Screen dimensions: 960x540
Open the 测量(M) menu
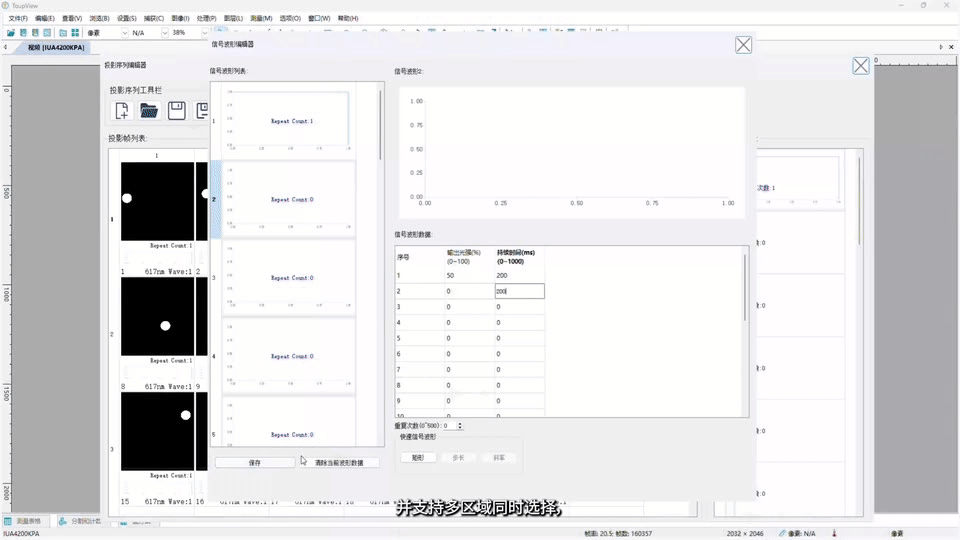coord(261,18)
